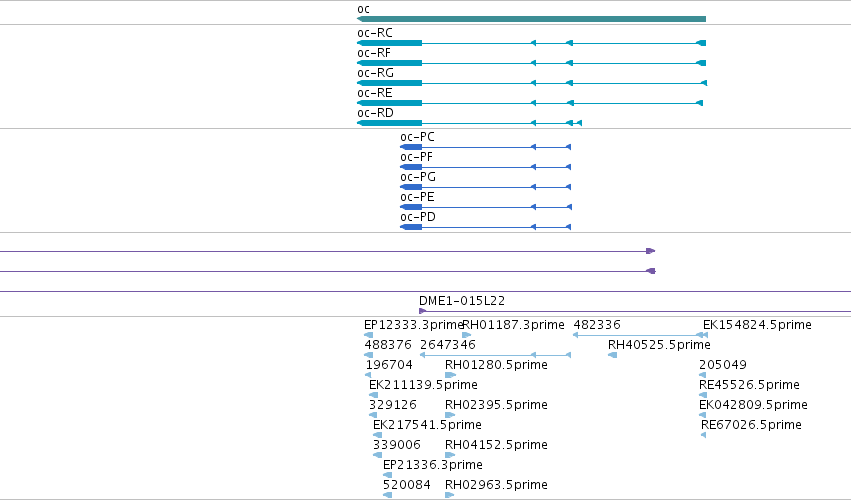
Task: Click arrow glyph under RE67026.5prime
Action: (x=703, y=435)
